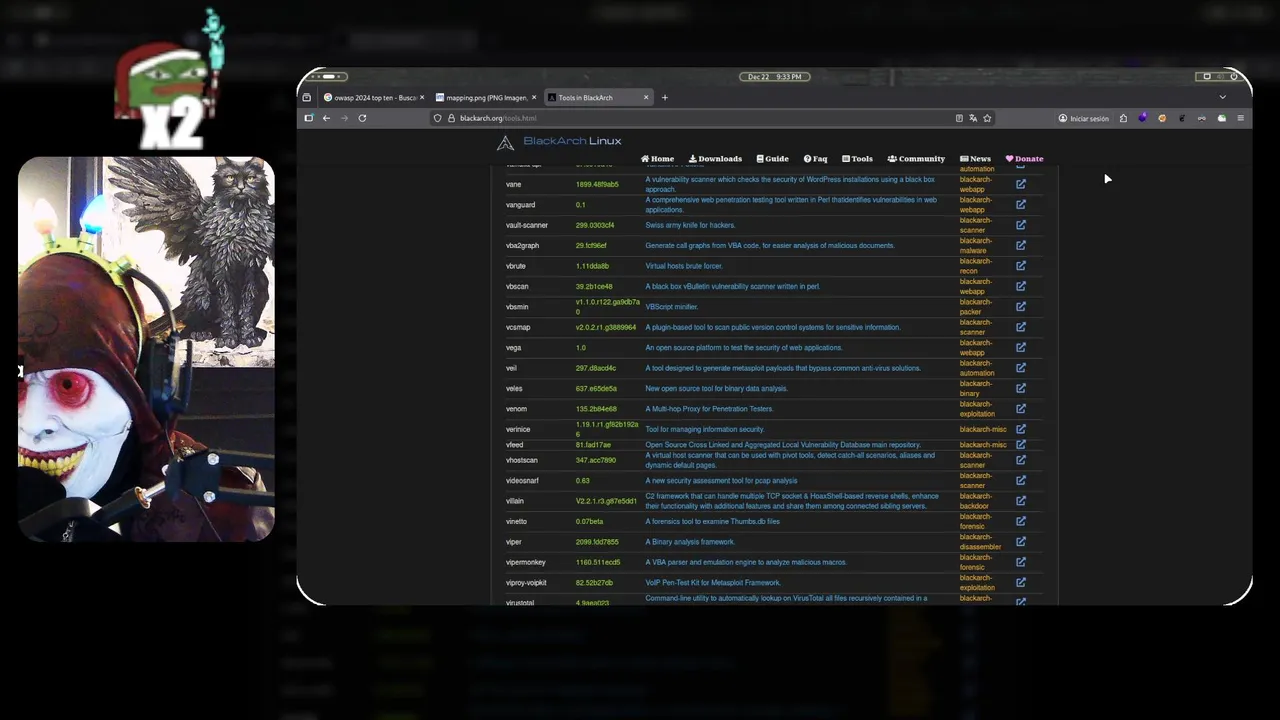Open external link for venom row

pyautogui.click(x=1021, y=409)
